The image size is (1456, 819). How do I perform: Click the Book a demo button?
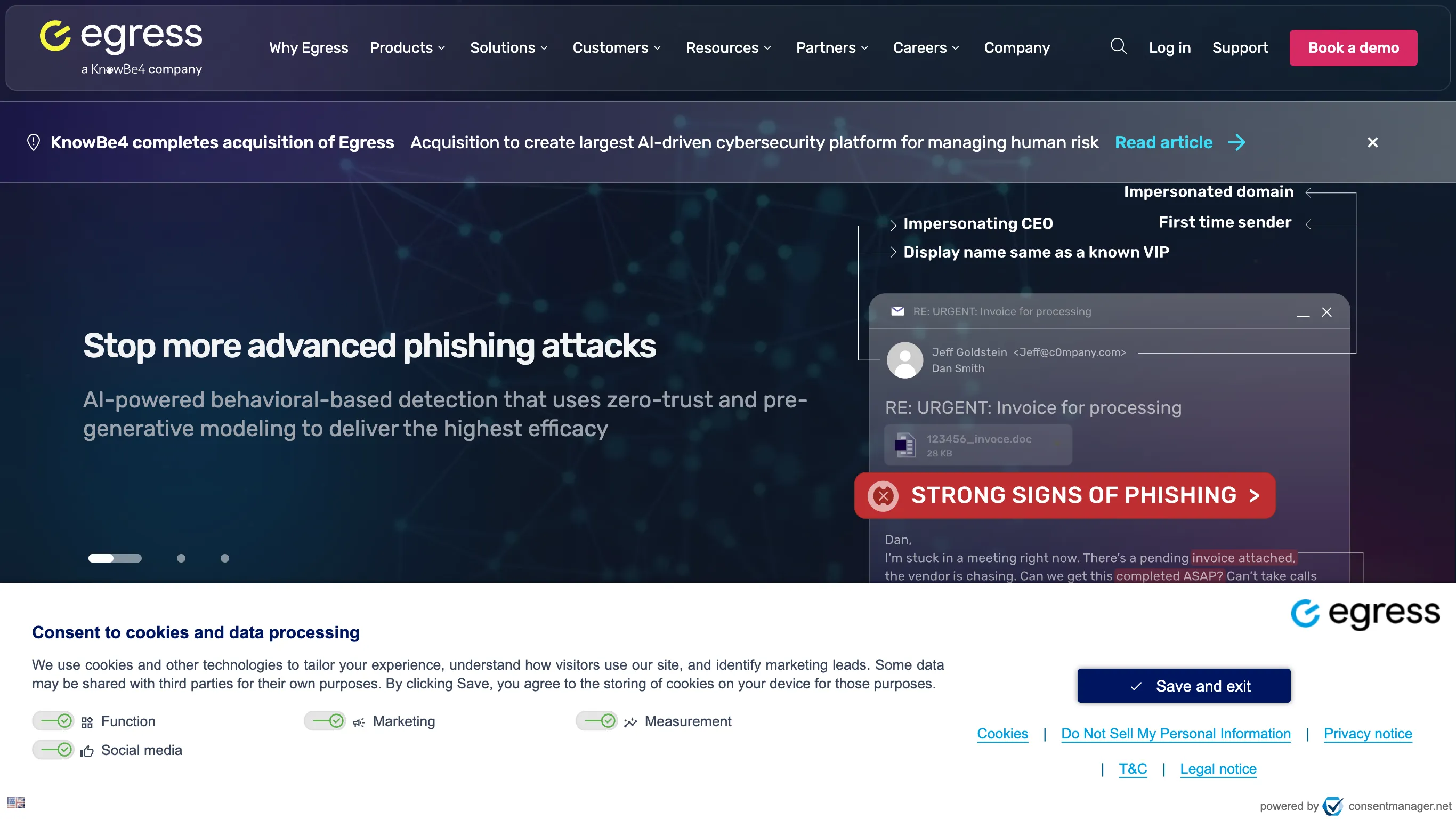[x=1353, y=47]
